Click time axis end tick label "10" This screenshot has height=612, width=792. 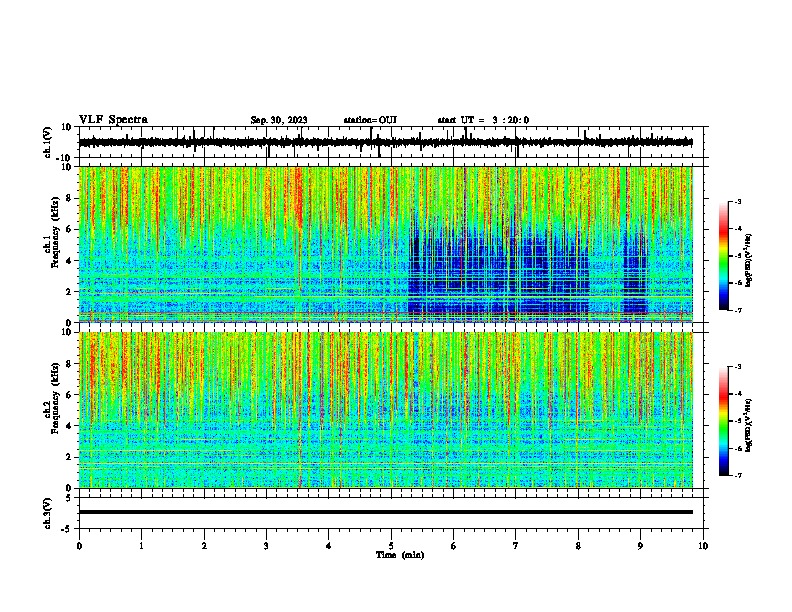pyautogui.click(x=703, y=546)
